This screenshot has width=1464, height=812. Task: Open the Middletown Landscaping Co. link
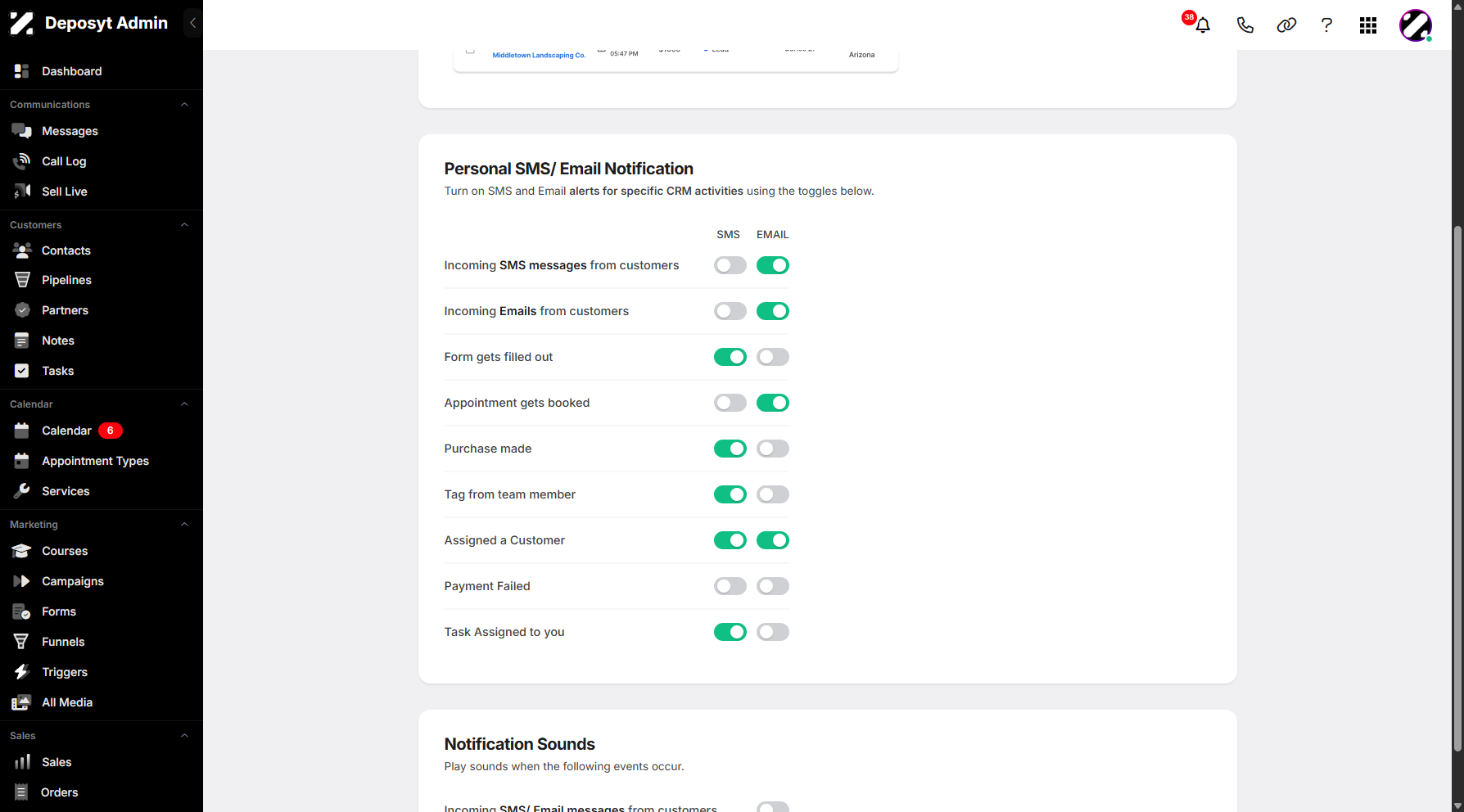tap(539, 56)
